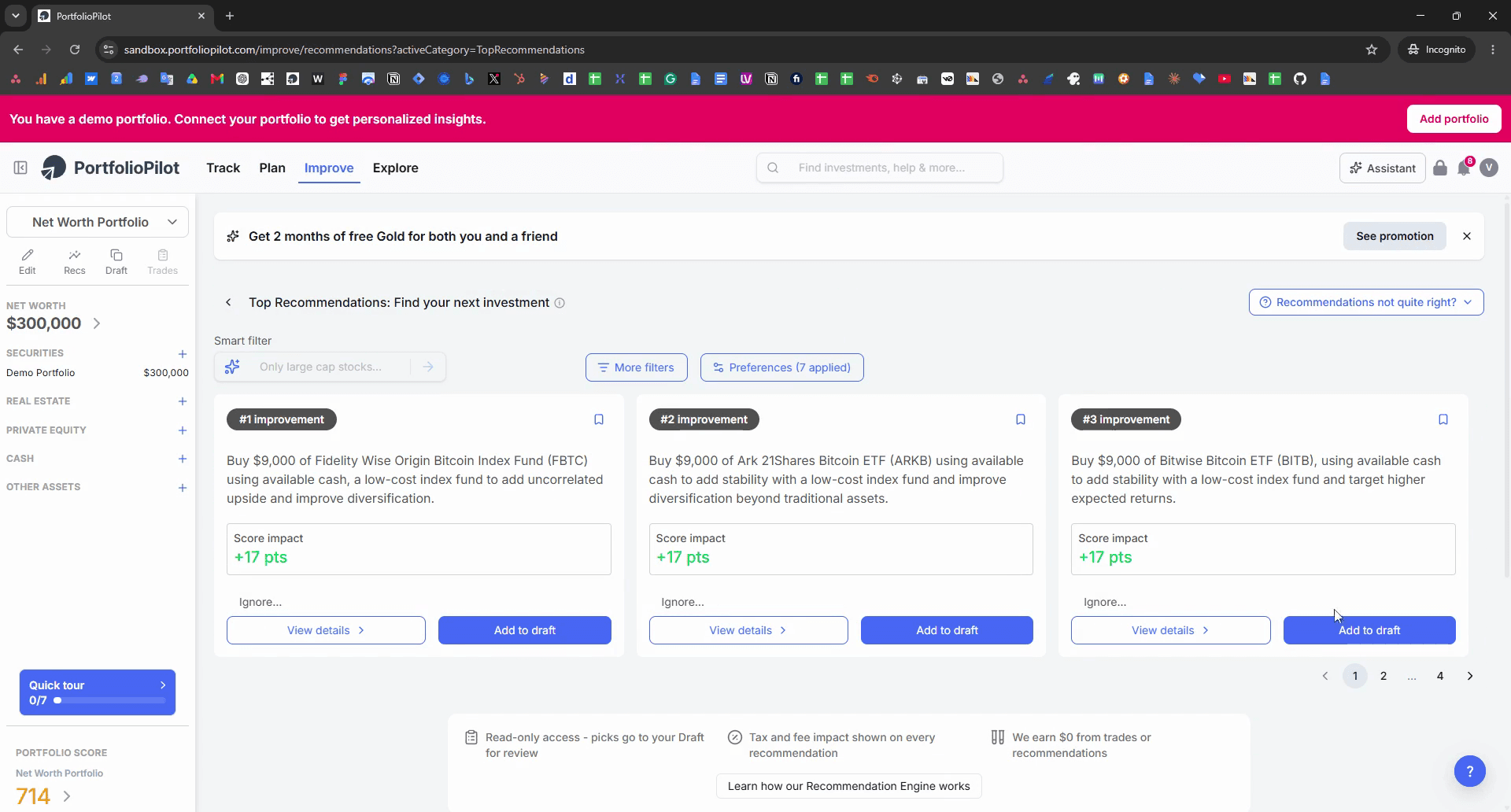Click See promotion button

[x=1395, y=236]
